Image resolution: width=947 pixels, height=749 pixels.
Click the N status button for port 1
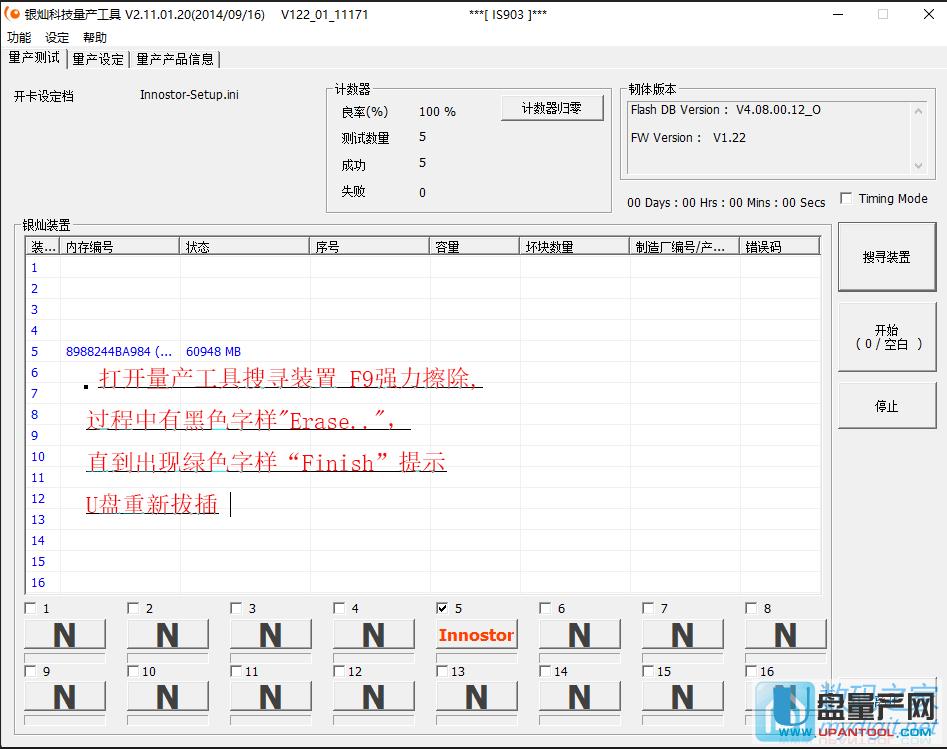click(x=64, y=635)
